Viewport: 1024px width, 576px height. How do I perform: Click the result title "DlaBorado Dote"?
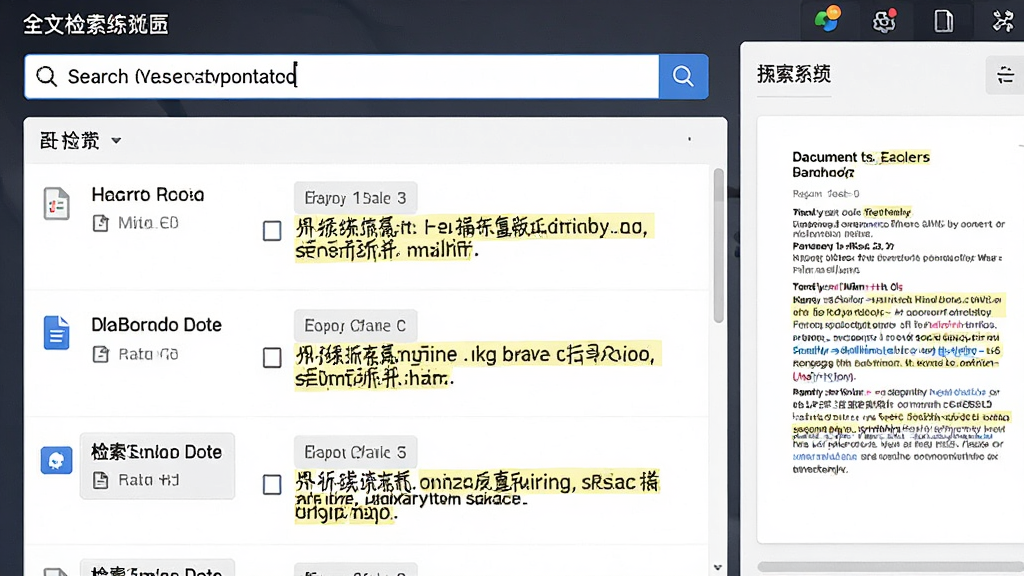point(156,325)
